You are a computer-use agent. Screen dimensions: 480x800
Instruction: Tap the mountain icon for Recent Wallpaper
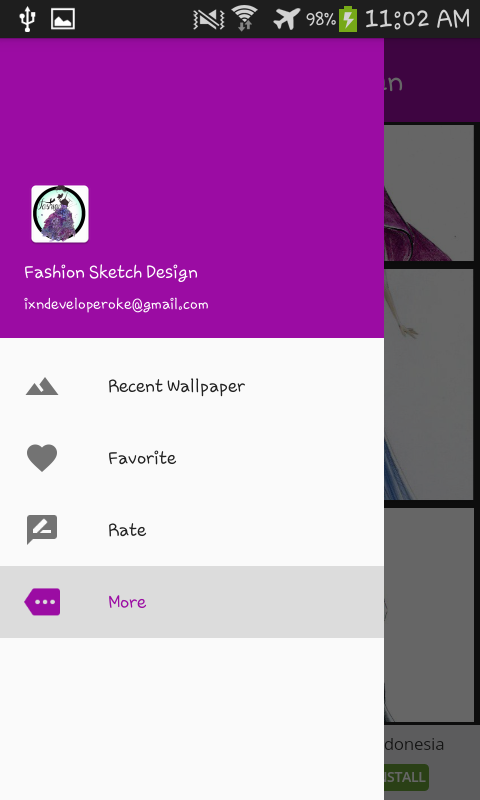click(42, 386)
